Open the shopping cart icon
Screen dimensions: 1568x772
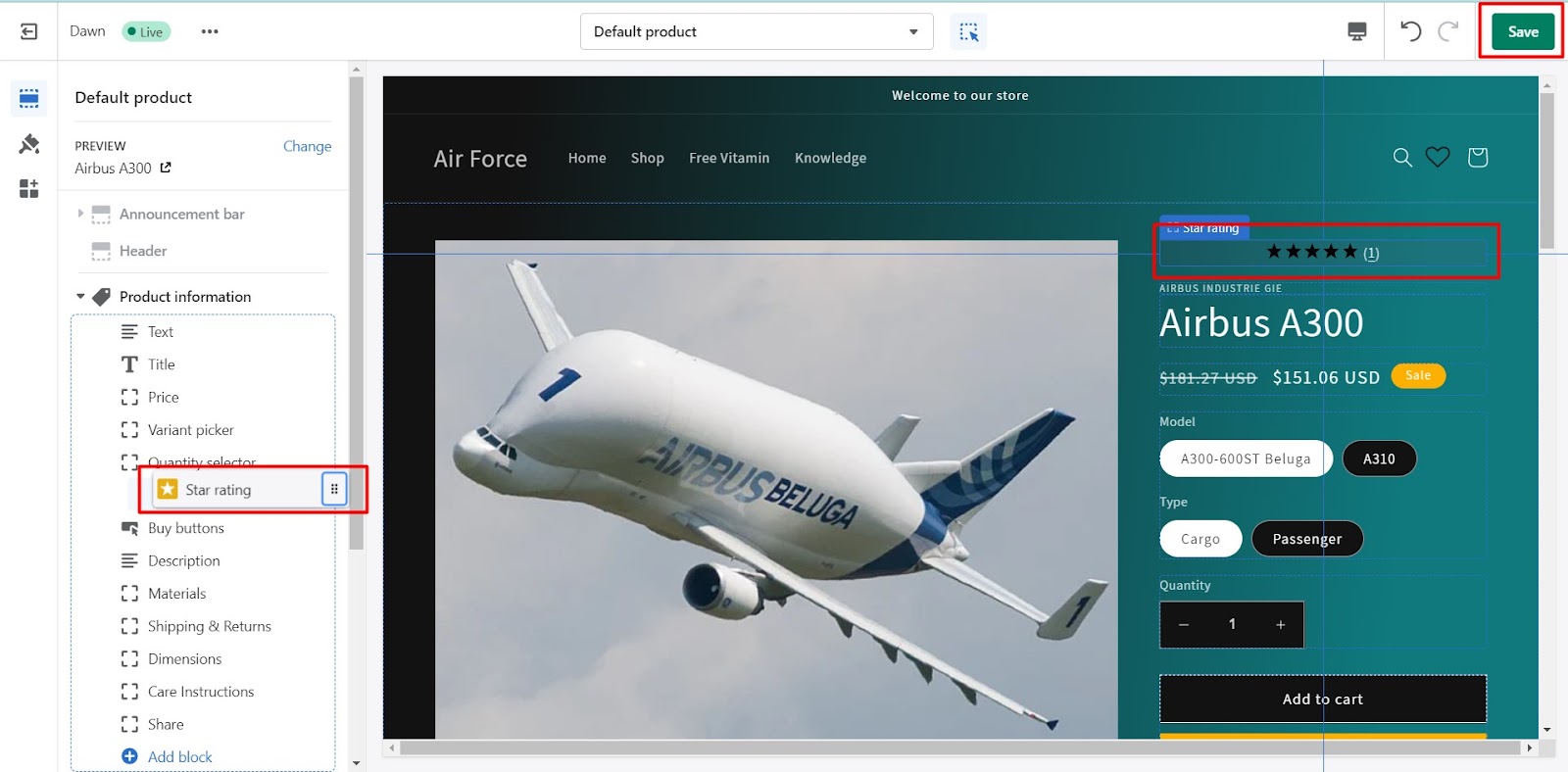point(1478,157)
